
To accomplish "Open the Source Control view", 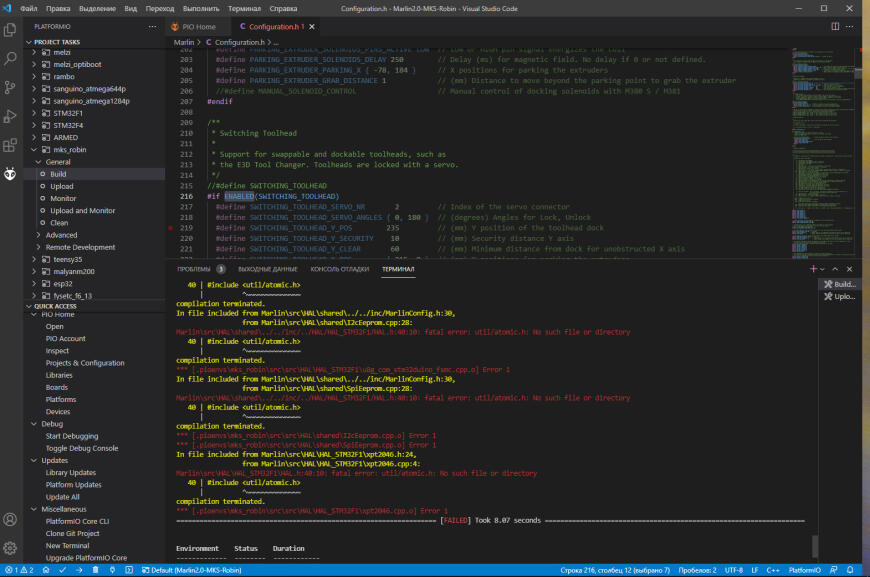I will coord(10,87).
